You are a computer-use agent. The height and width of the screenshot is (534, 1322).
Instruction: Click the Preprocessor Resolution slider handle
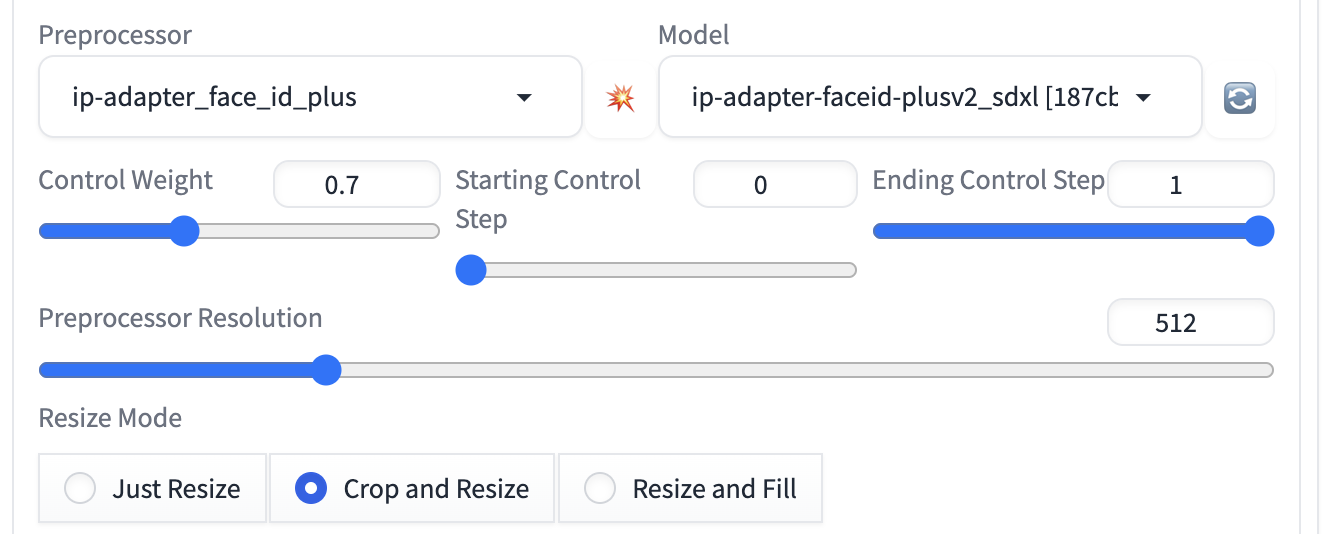coord(325,370)
